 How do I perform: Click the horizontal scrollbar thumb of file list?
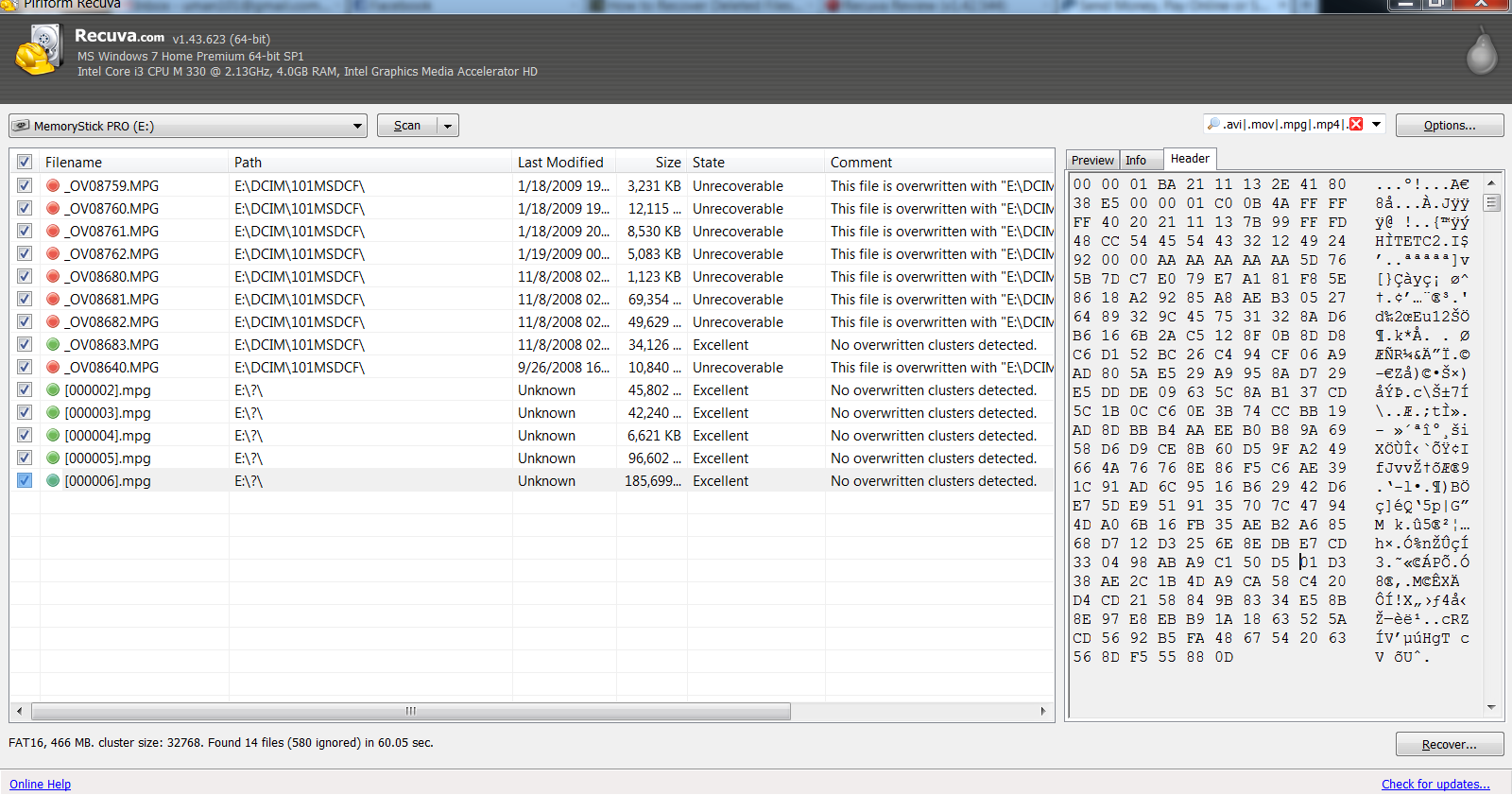[x=411, y=711]
